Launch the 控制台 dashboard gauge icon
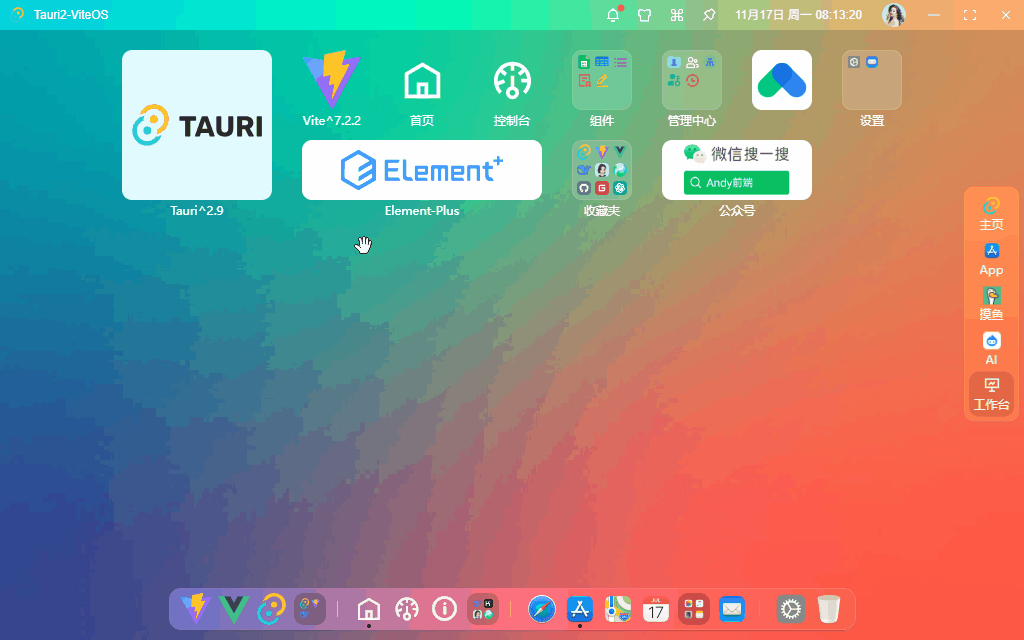This screenshot has width=1024, height=640. tap(511, 80)
